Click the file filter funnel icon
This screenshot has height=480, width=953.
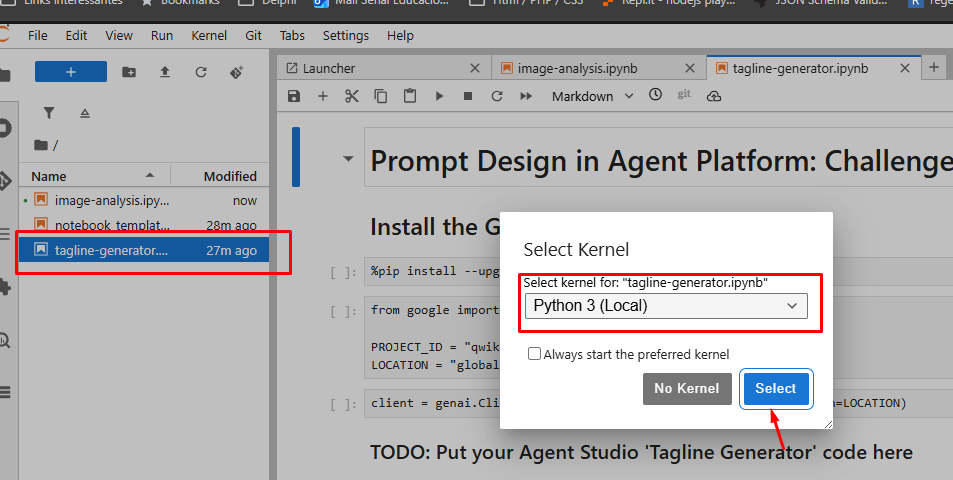[x=49, y=113]
